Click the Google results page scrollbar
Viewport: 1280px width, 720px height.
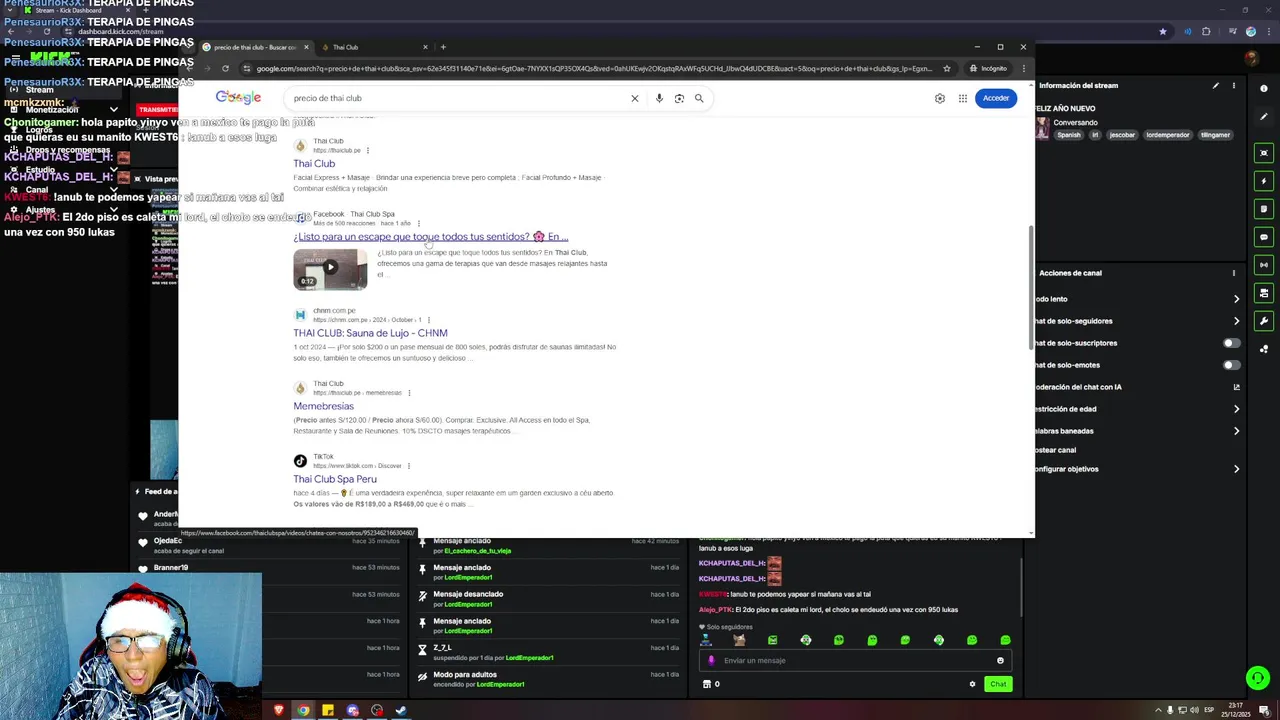click(1031, 288)
